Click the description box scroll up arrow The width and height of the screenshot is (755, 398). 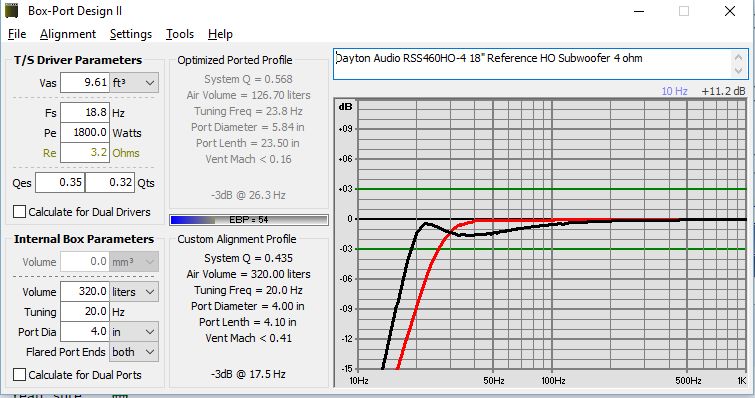pyautogui.click(x=739, y=58)
